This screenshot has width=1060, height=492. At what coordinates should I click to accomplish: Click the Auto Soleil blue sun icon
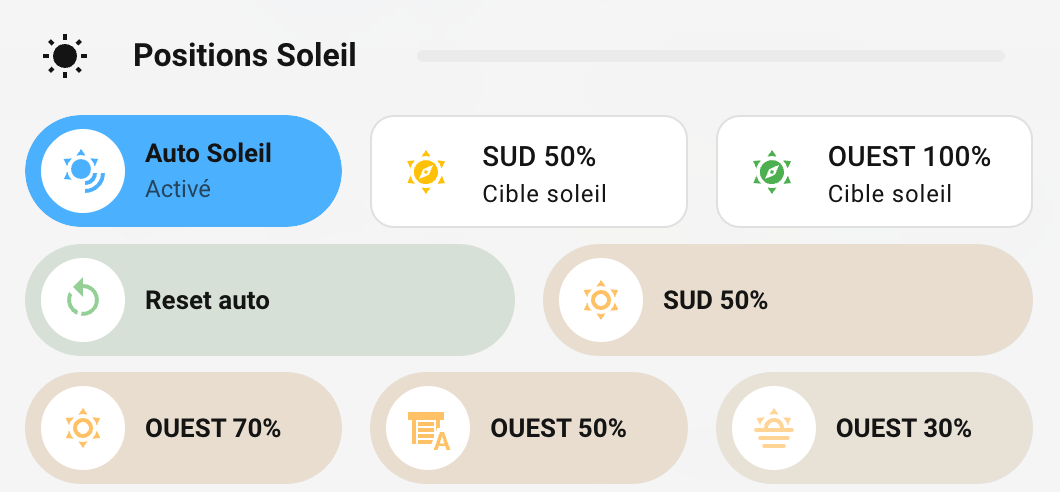83,171
